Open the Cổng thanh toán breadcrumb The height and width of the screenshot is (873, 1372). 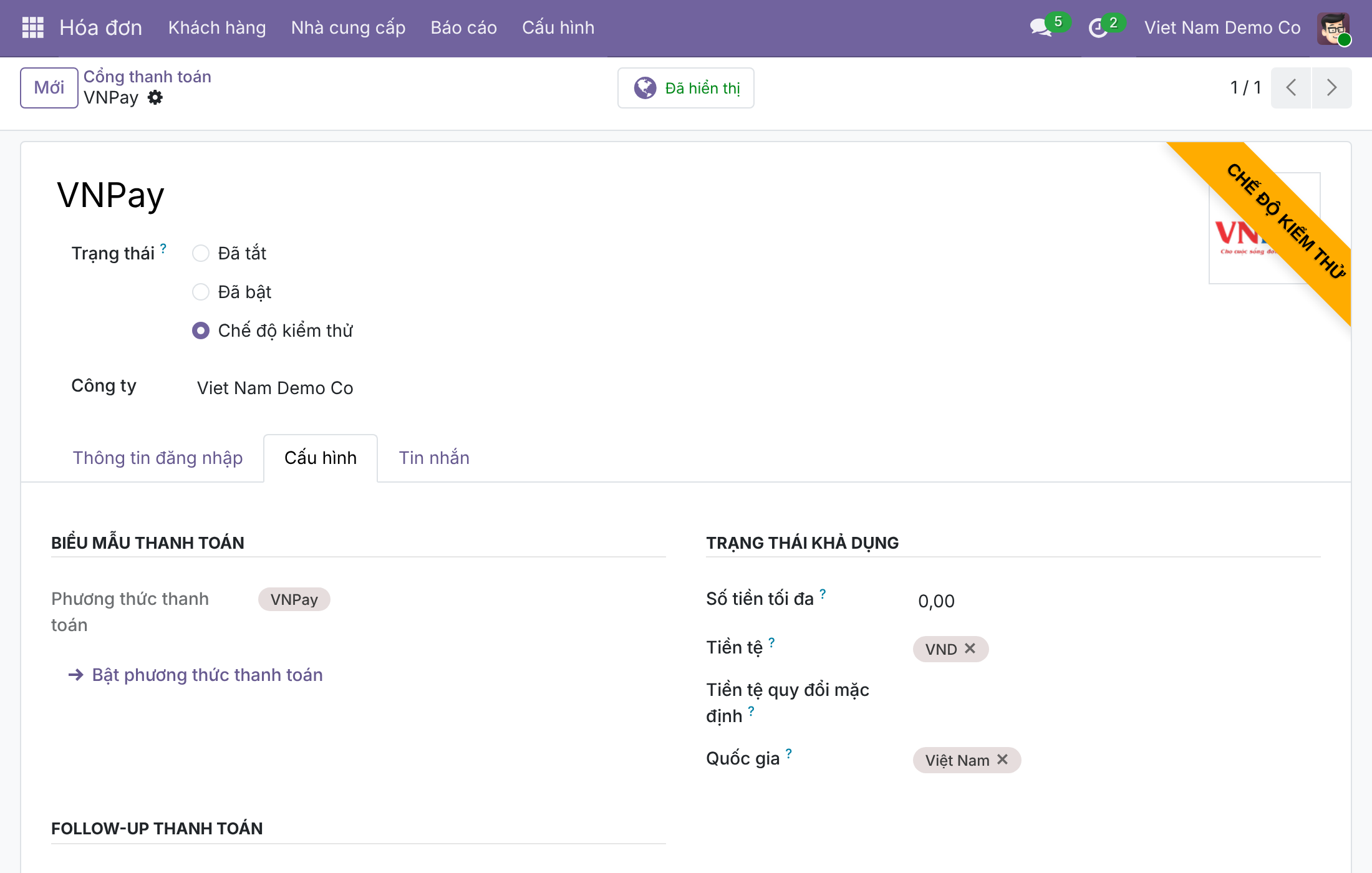(x=147, y=76)
